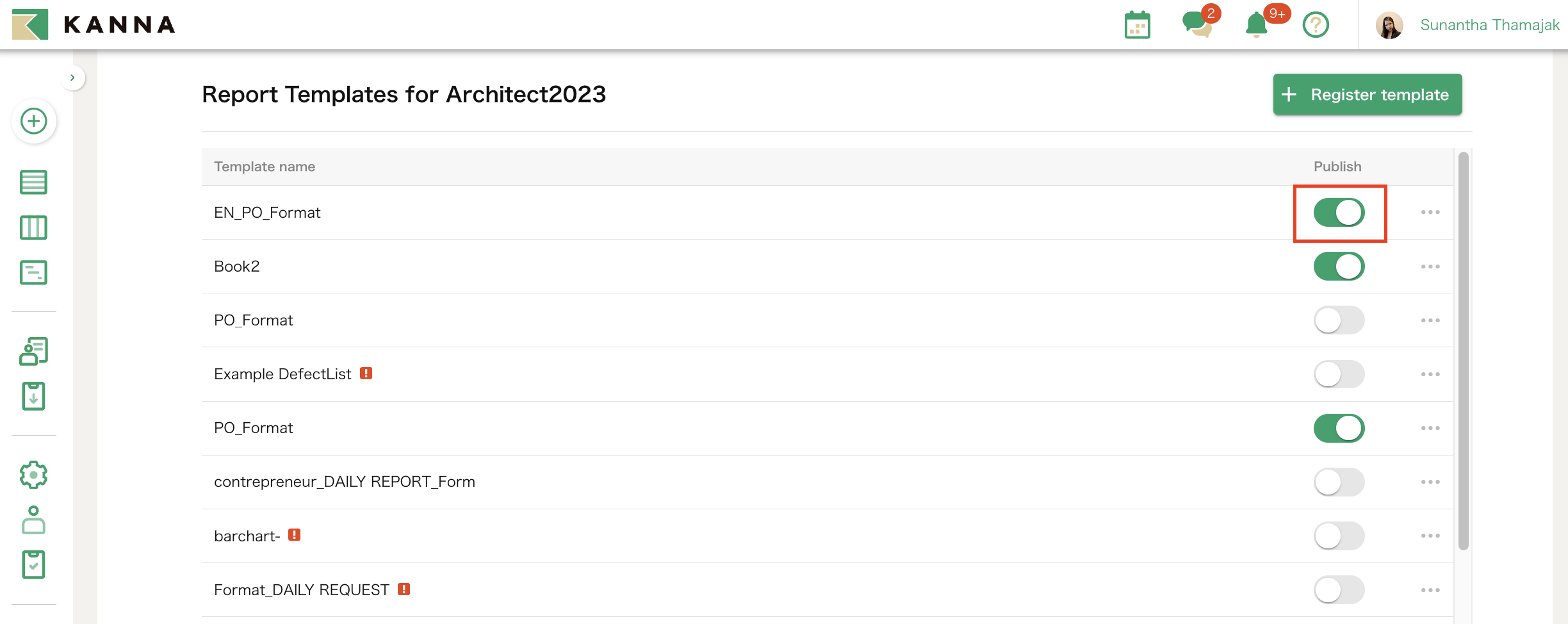This screenshot has width=1568, height=624.
Task: Enable publishing for PO_Format
Action: 1340,320
